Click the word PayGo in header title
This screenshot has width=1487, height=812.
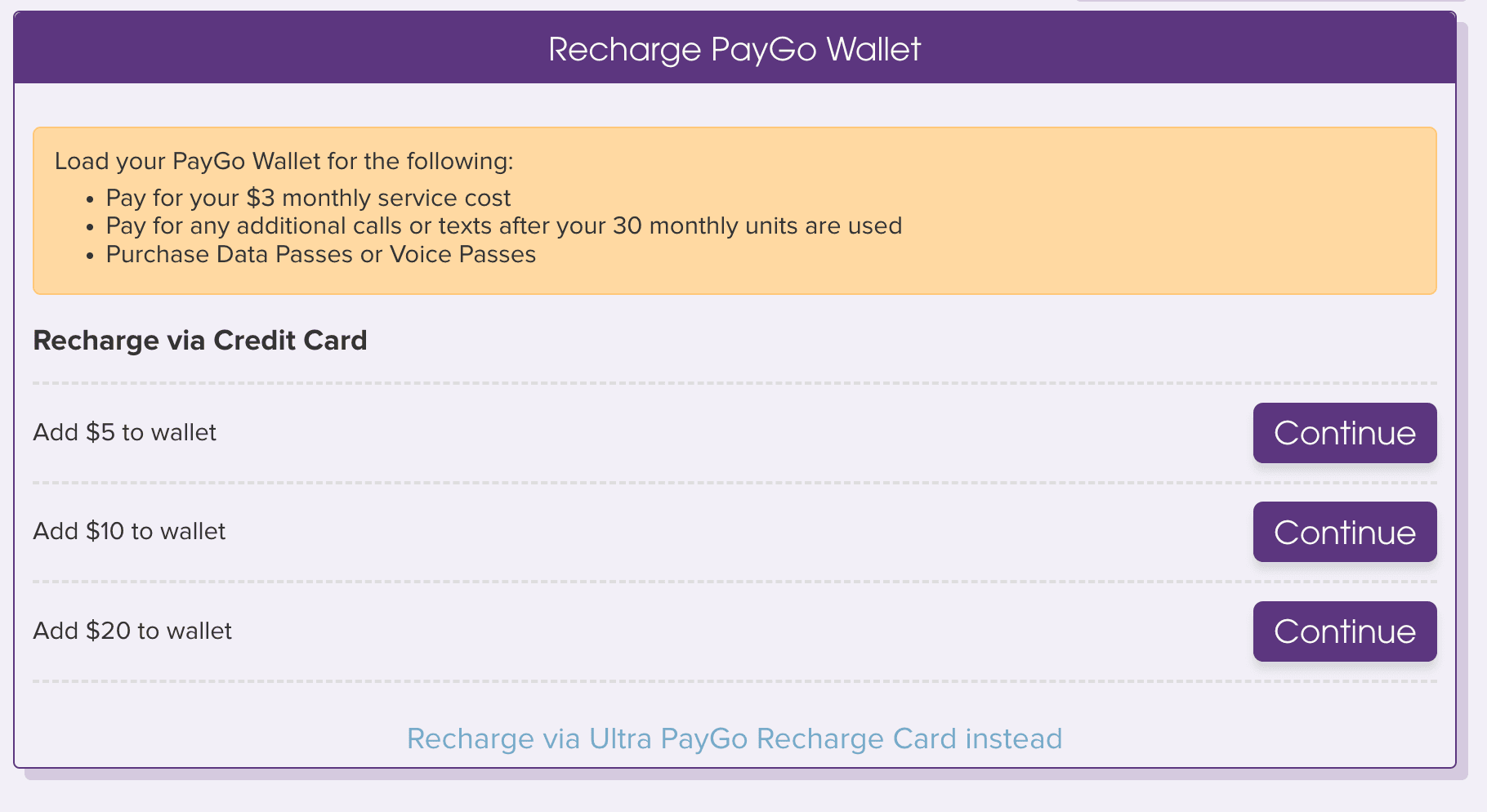click(x=764, y=50)
